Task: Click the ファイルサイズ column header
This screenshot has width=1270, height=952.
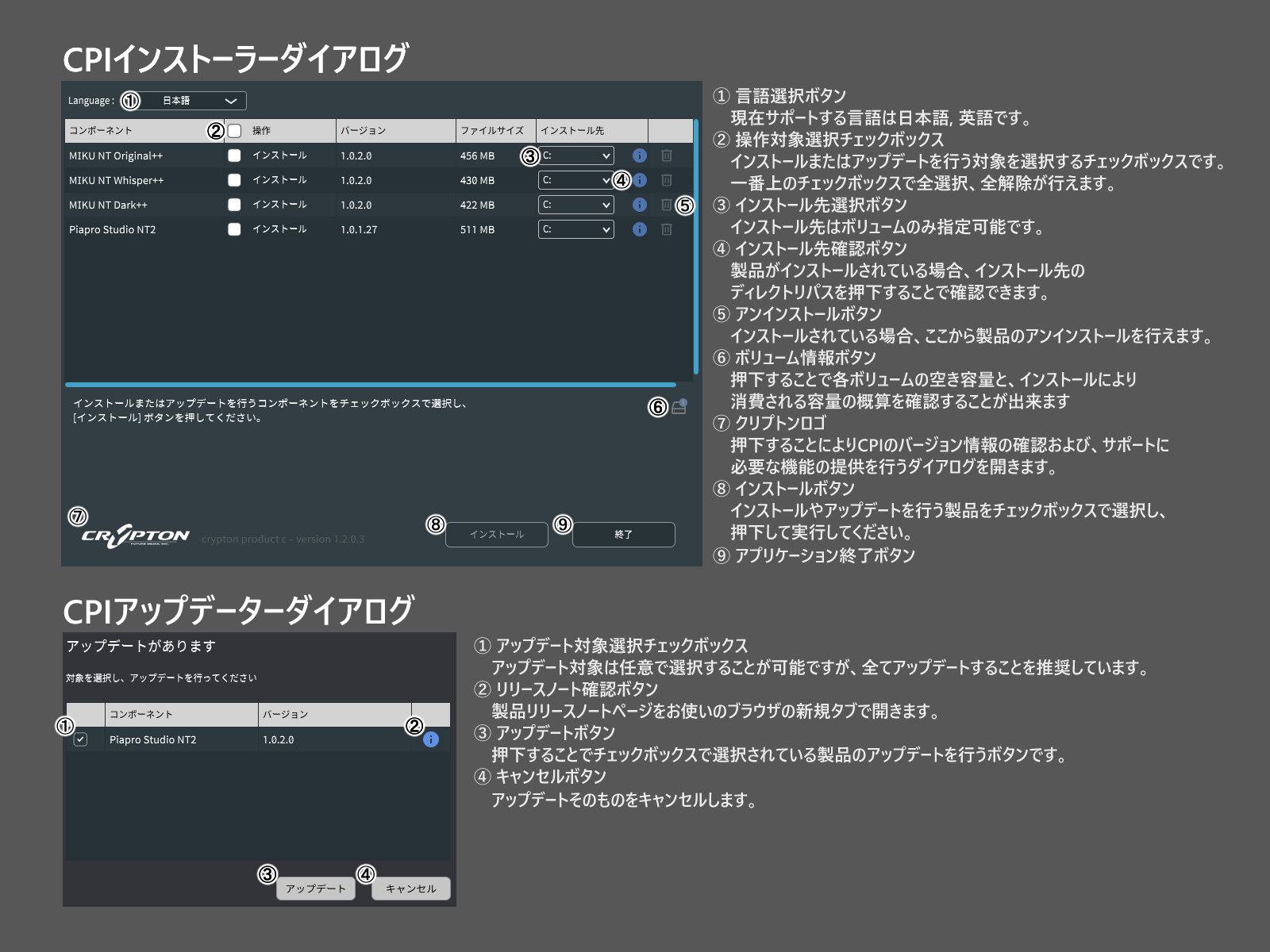Action: (492, 131)
